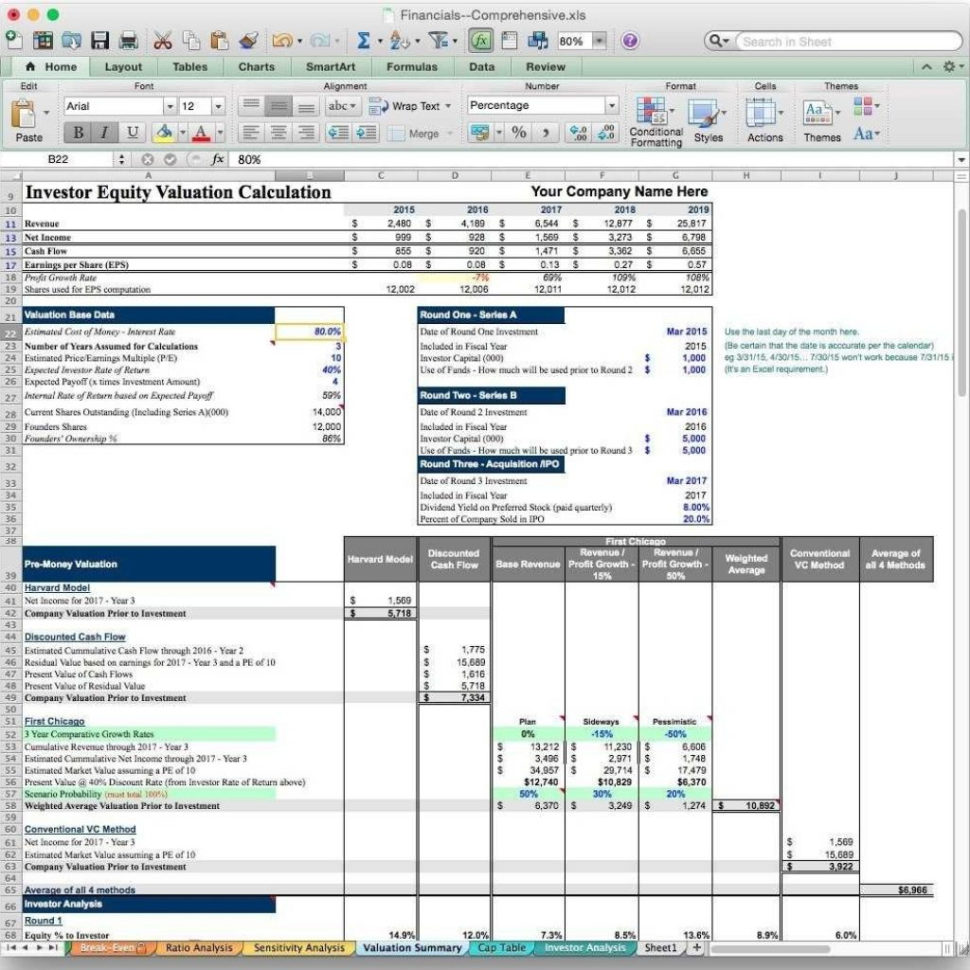Open the abc text orientation dropdown
The width and height of the screenshot is (970, 970).
[342, 106]
